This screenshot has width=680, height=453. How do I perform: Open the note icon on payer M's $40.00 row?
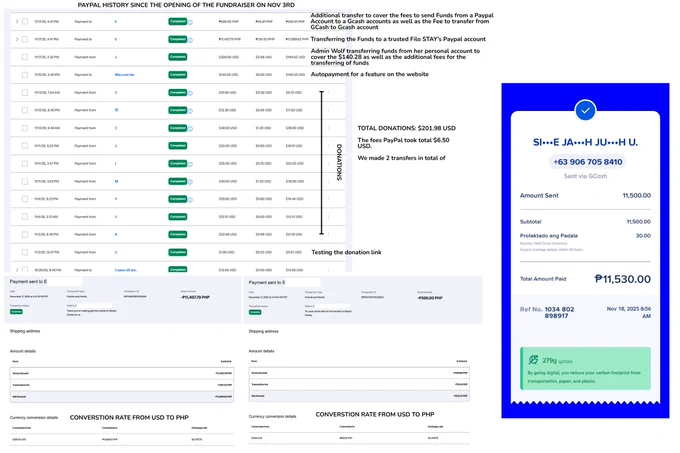tap(190, 182)
